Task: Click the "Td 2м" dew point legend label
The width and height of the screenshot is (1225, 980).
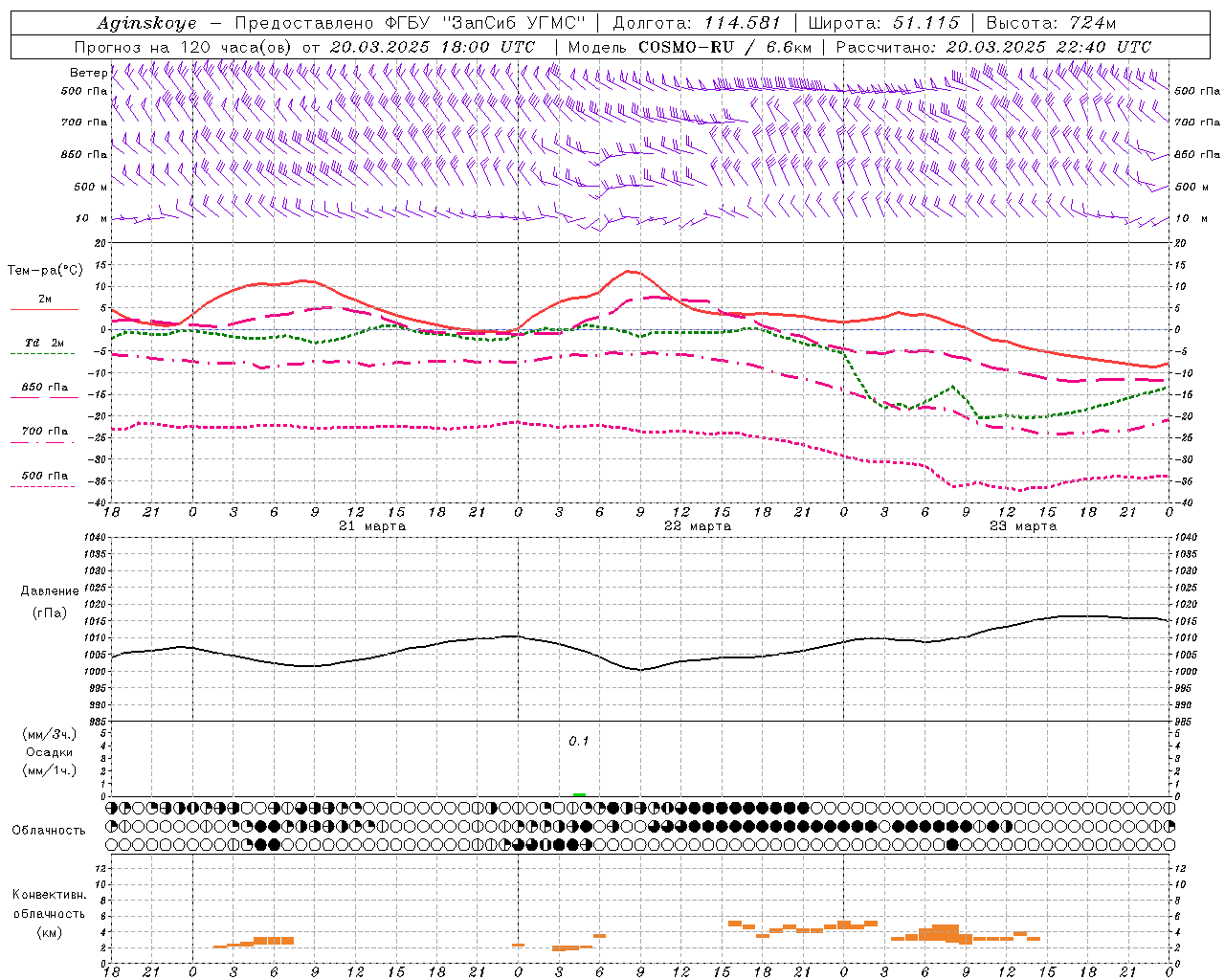Action: click(x=44, y=343)
